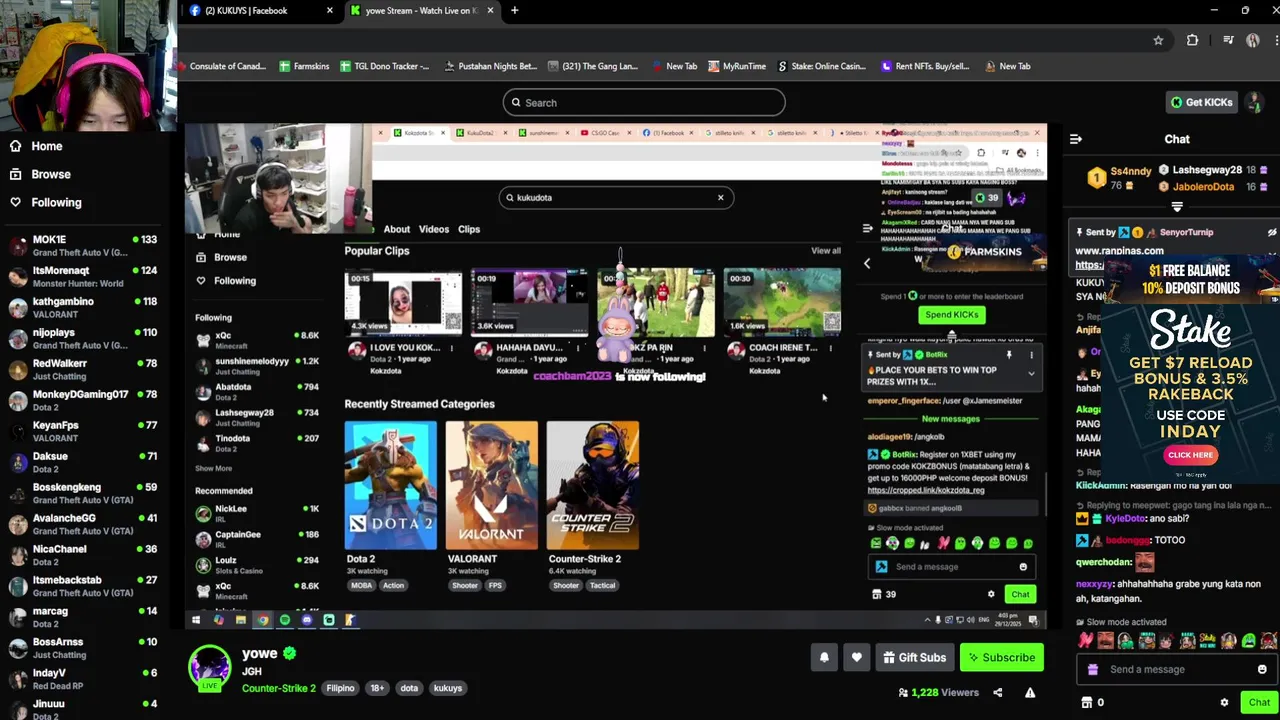The width and height of the screenshot is (1280, 720).
Task: Open MonkeyDGaming017 channel in sidebar
Action: [83, 400]
